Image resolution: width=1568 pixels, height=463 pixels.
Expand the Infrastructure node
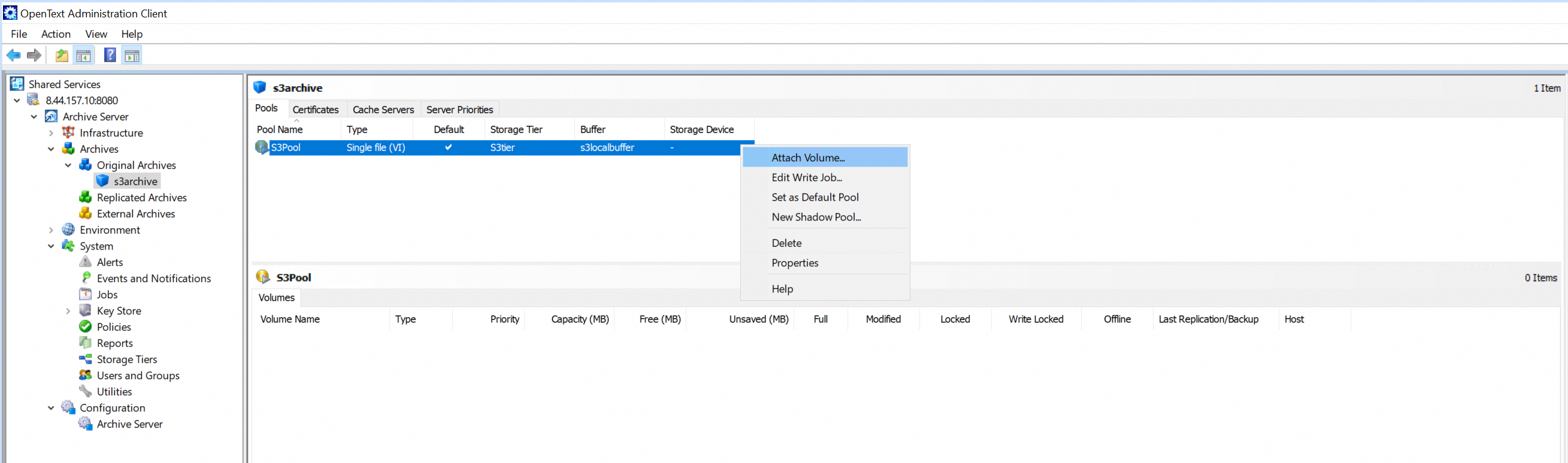click(x=51, y=132)
